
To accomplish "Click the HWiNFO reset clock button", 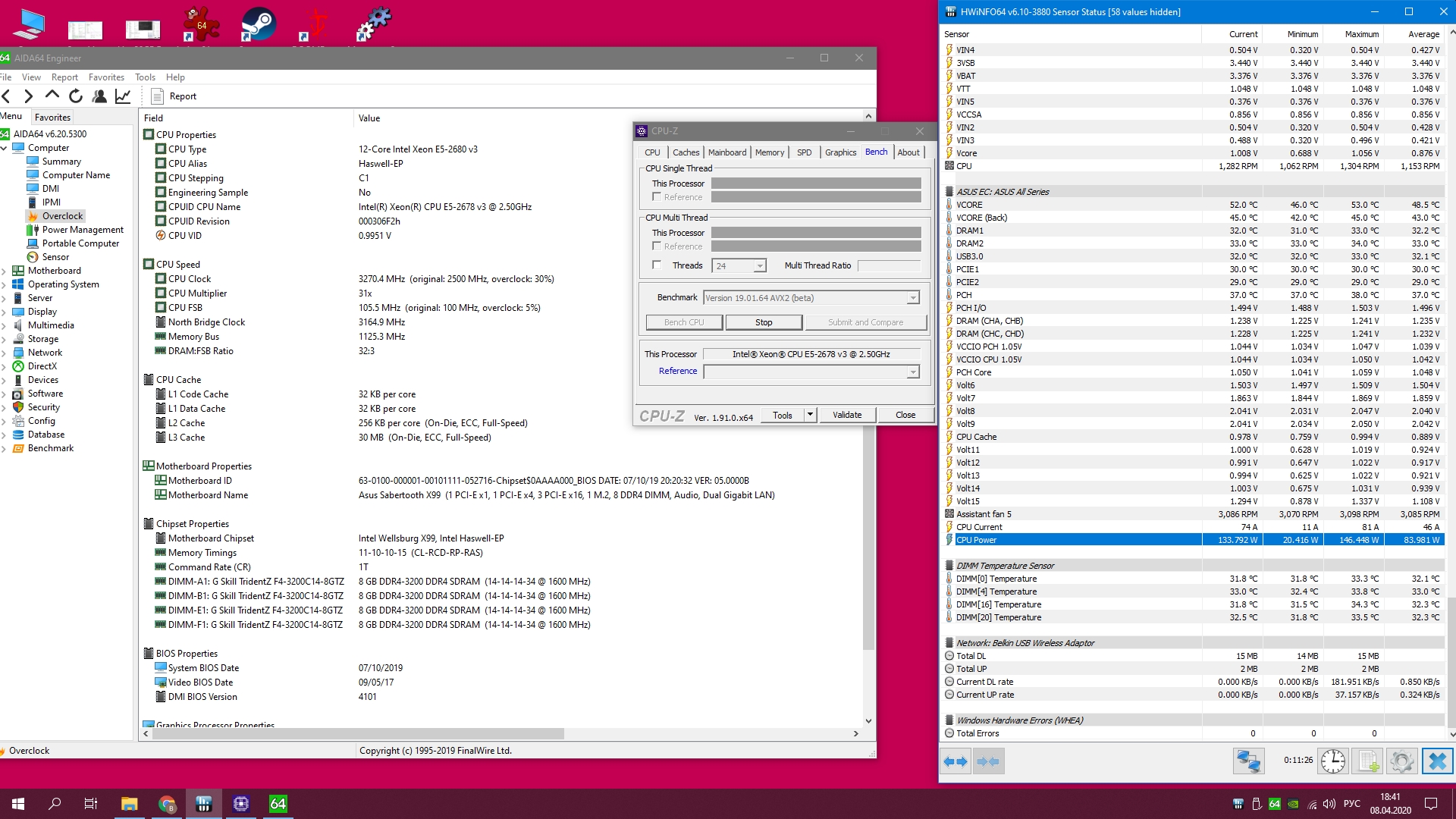I will click(1332, 761).
